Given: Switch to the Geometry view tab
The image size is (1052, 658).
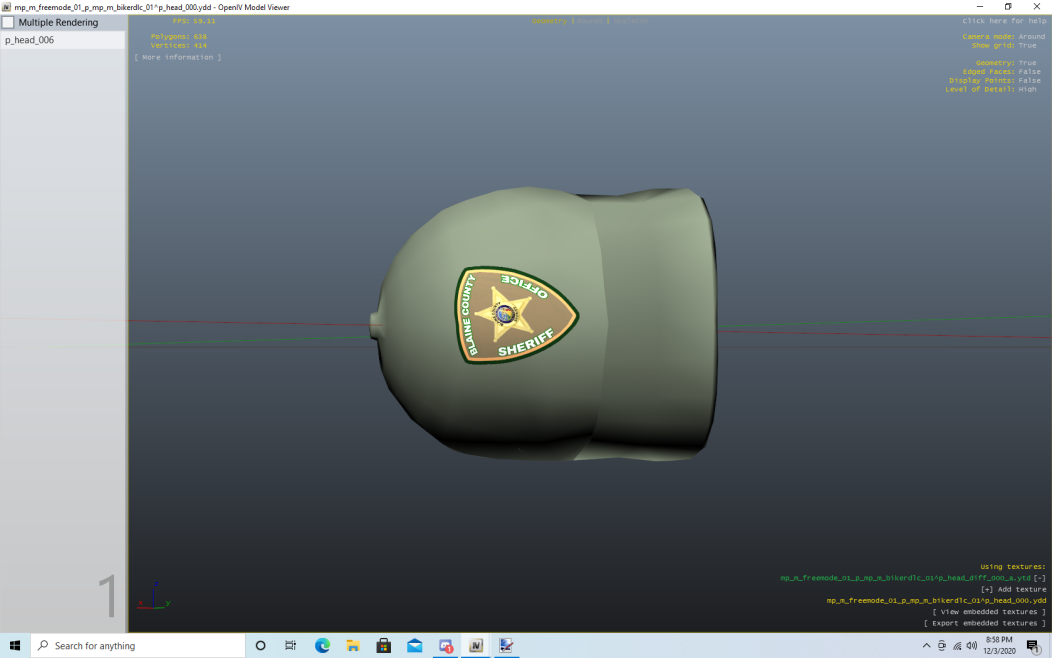Looking at the screenshot, I should pos(549,21).
